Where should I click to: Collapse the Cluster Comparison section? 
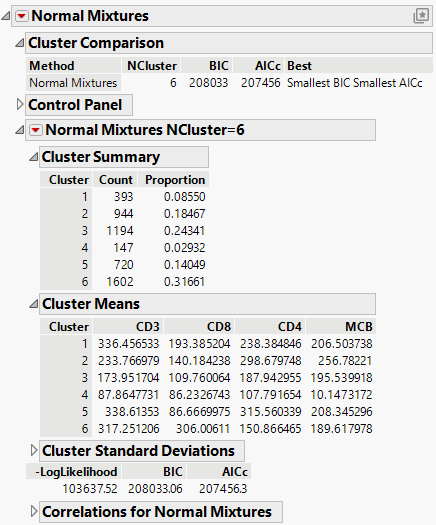click(x=20, y=43)
